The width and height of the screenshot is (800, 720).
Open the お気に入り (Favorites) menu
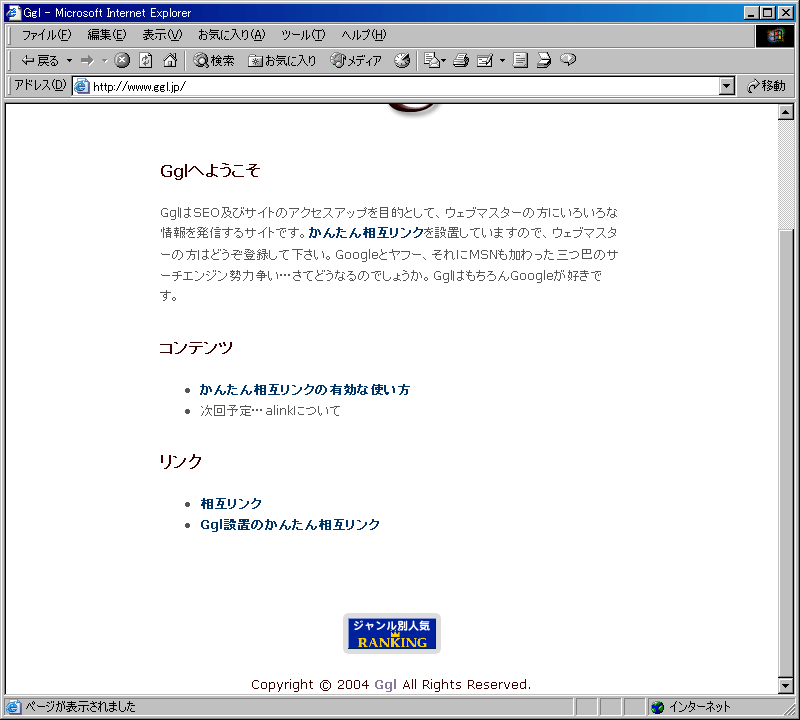tap(232, 35)
